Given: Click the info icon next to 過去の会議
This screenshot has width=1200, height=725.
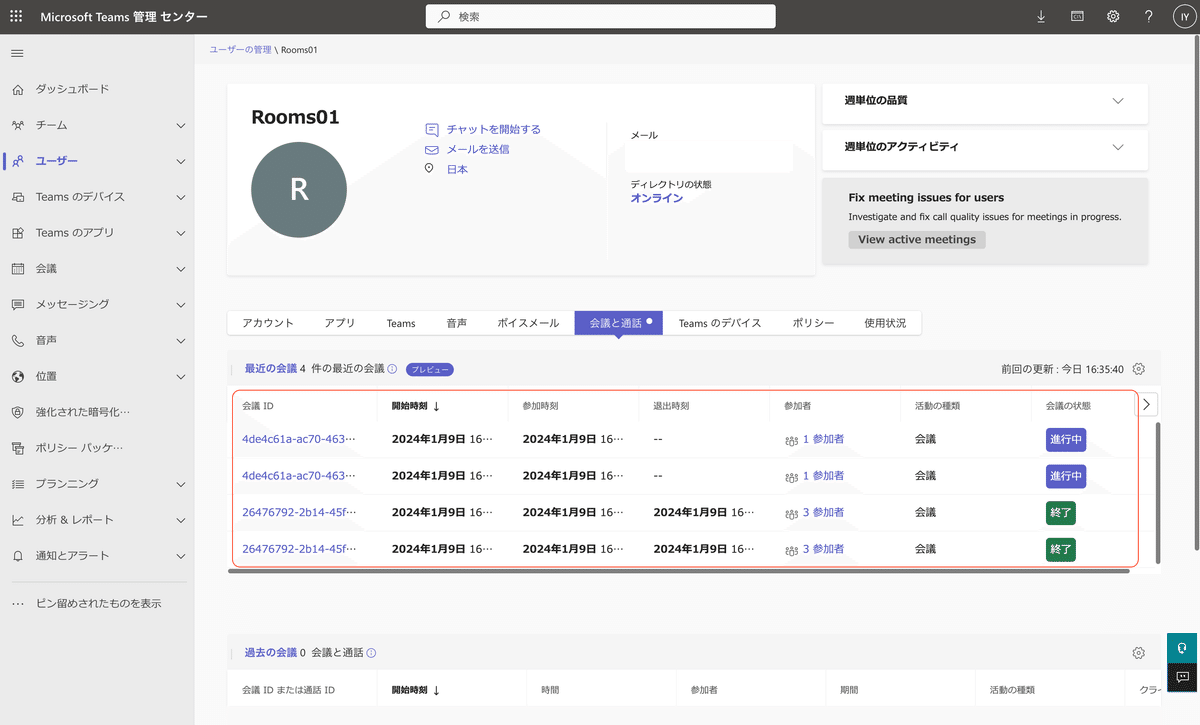Looking at the screenshot, I should tap(371, 653).
